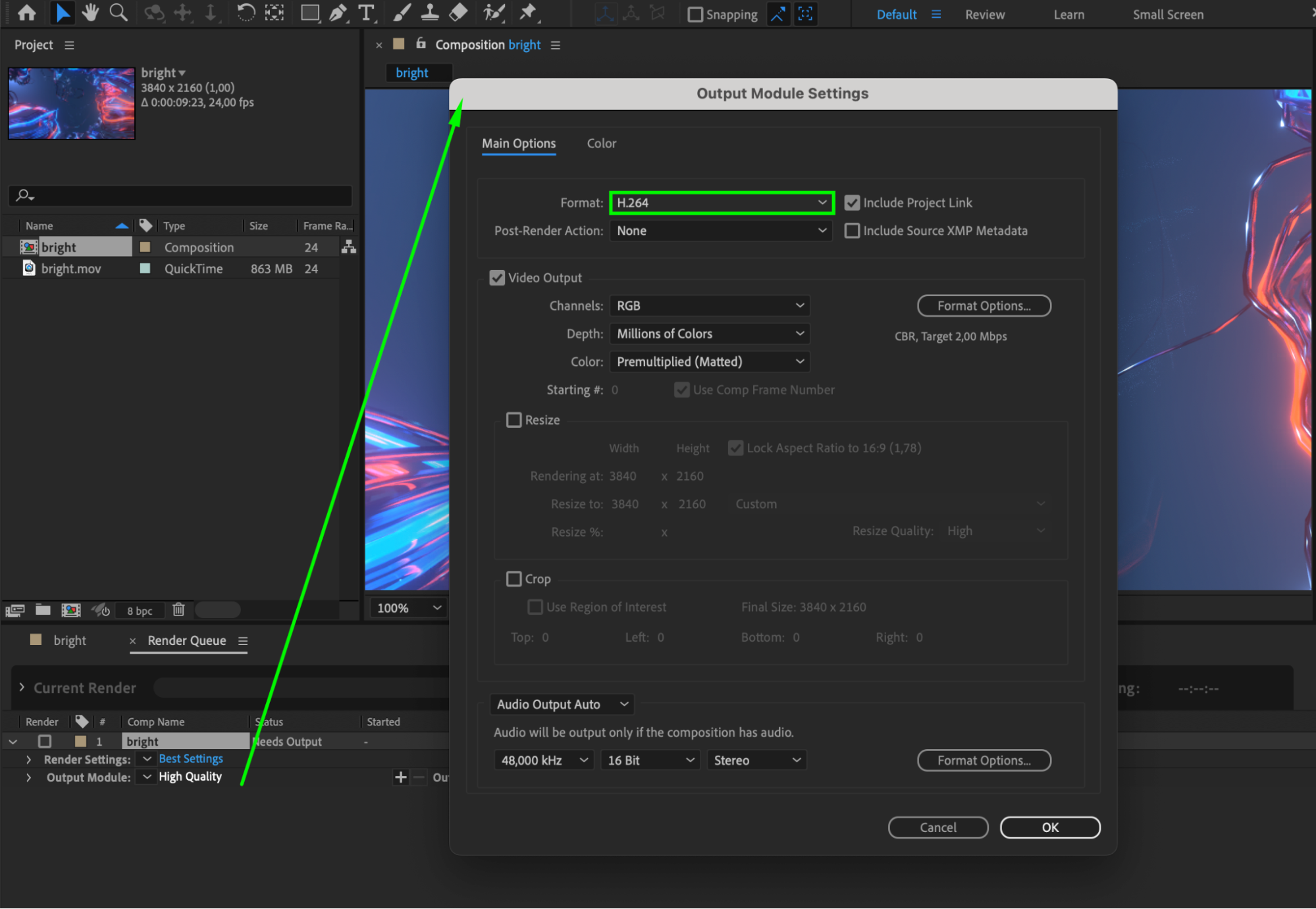The height and width of the screenshot is (909, 1316).
Task: Click the Home icon
Action: pyautogui.click(x=27, y=13)
